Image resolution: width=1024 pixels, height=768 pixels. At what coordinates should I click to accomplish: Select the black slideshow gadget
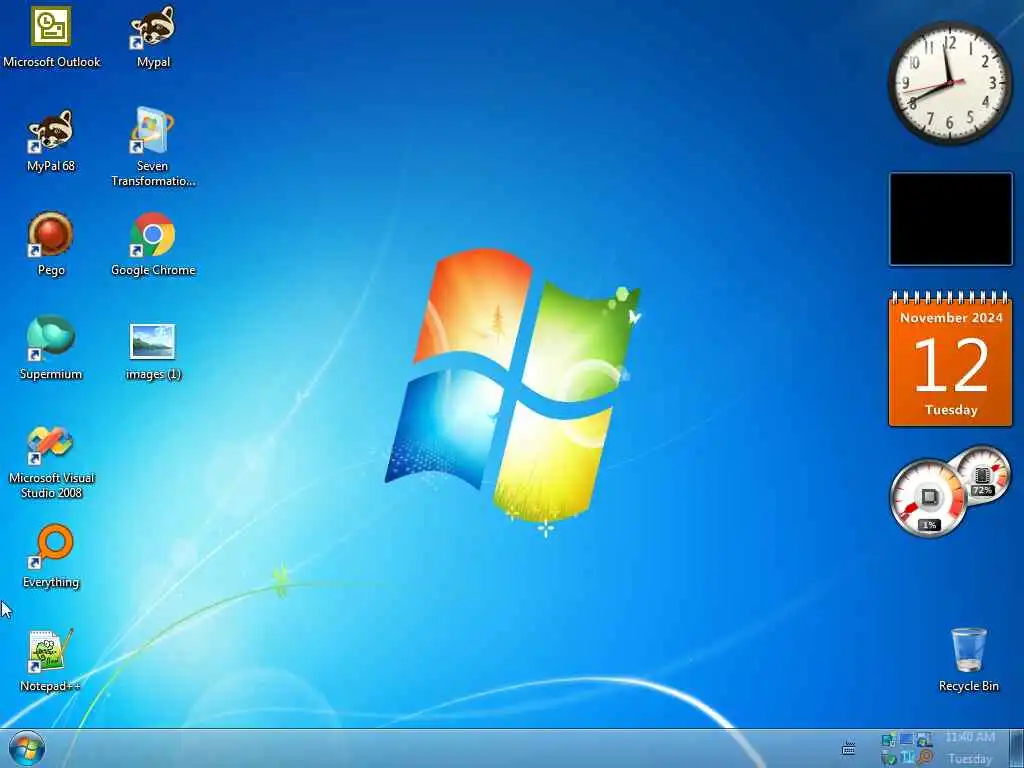click(950, 219)
